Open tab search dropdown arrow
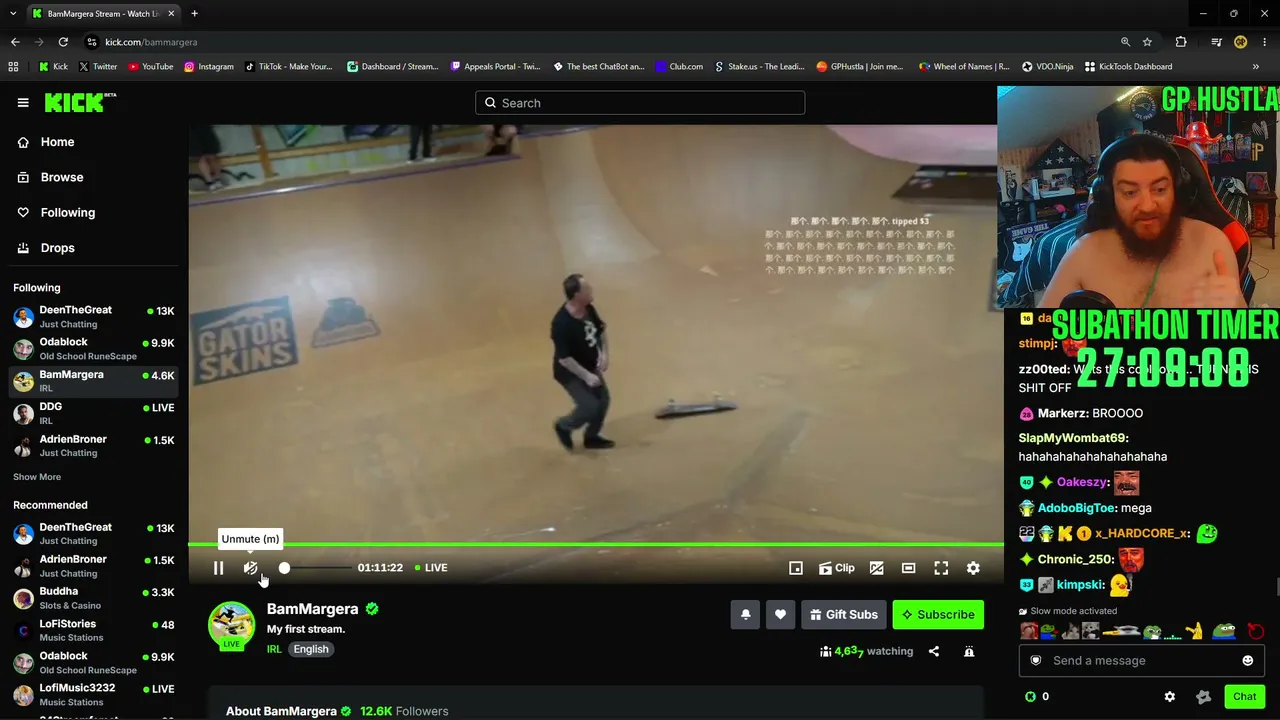Screen dimensions: 1280x720 tap(12, 14)
